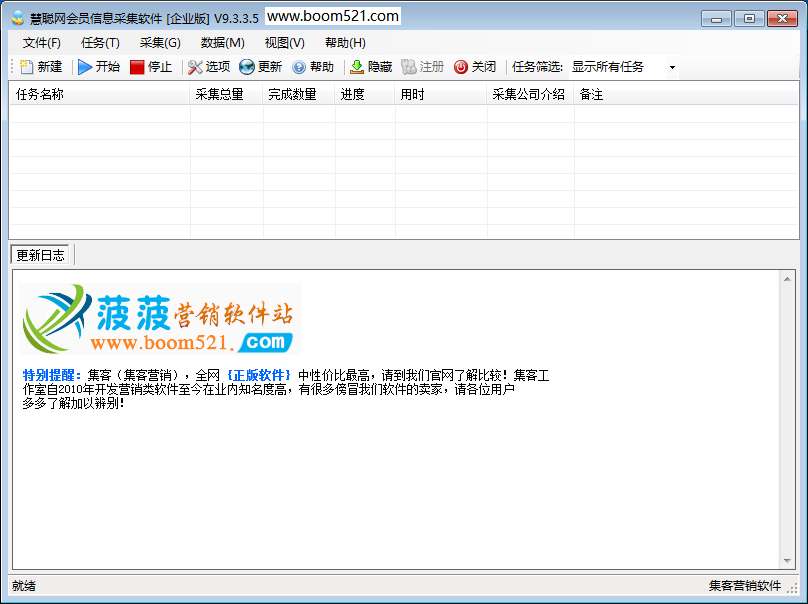Click the log panel scrollbar up arrow
This screenshot has width=808, height=604.
[787, 279]
